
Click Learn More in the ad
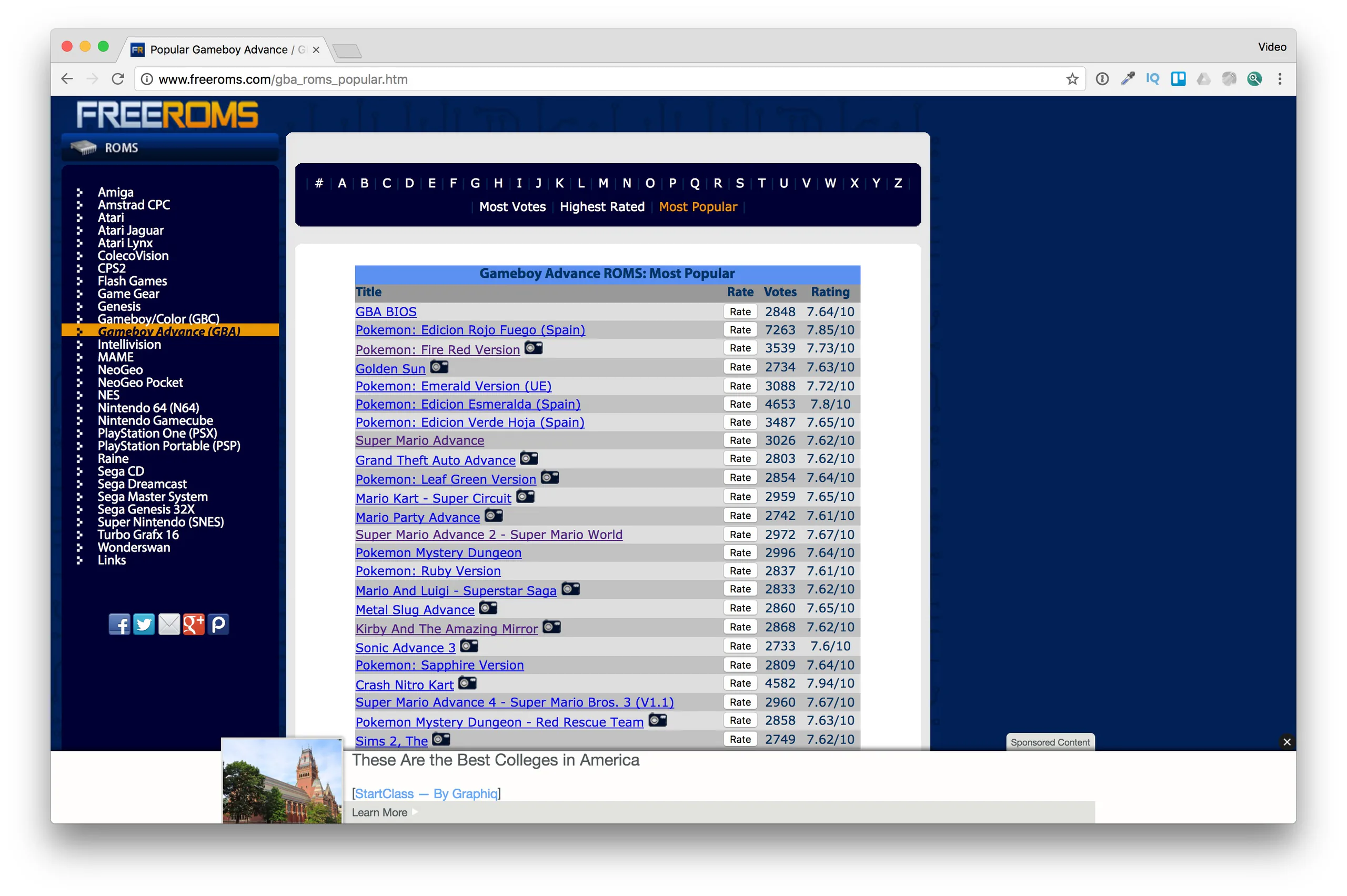pyautogui.click(x=379, y=812)
